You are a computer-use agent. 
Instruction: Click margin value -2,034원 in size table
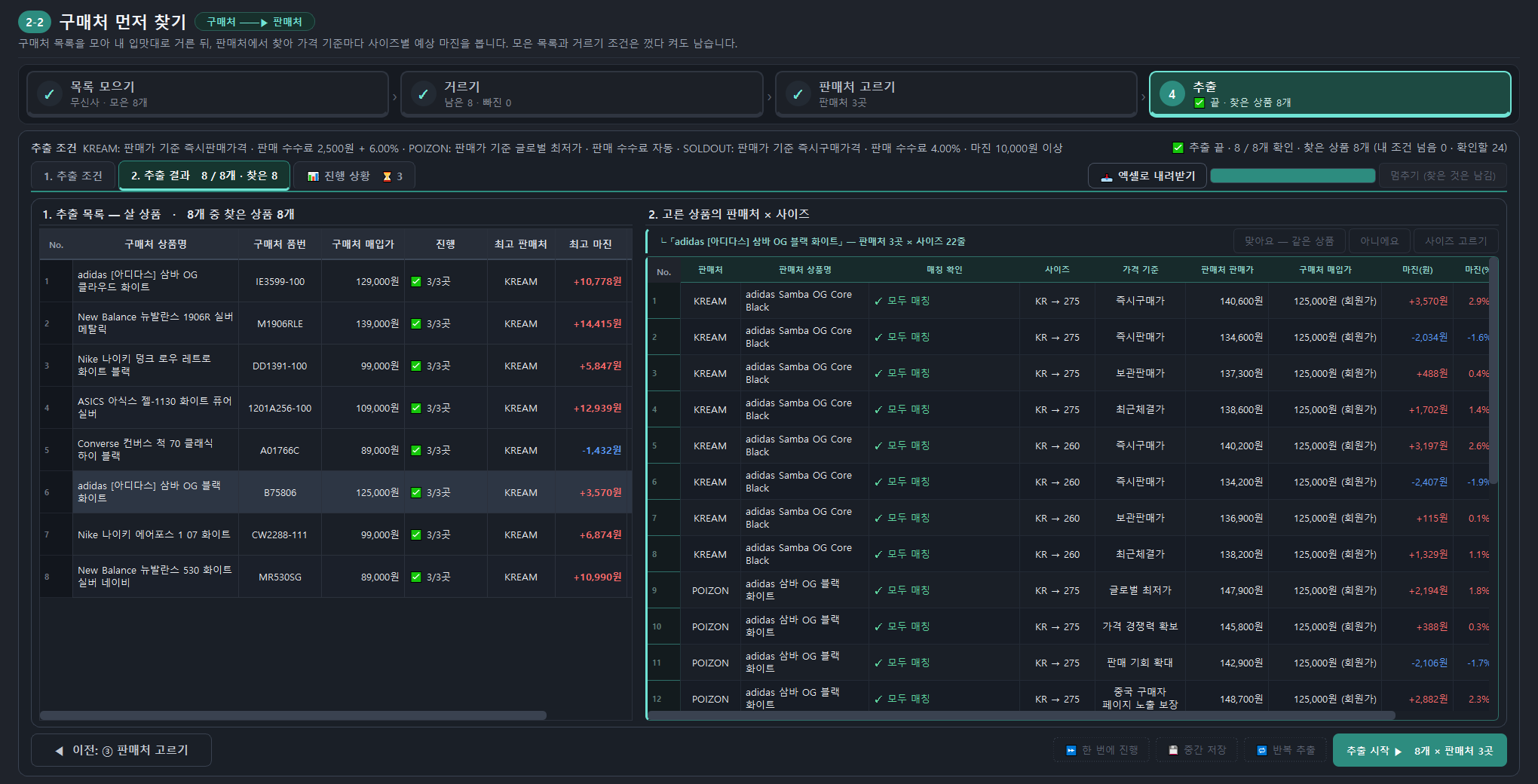click(1429, 337)
